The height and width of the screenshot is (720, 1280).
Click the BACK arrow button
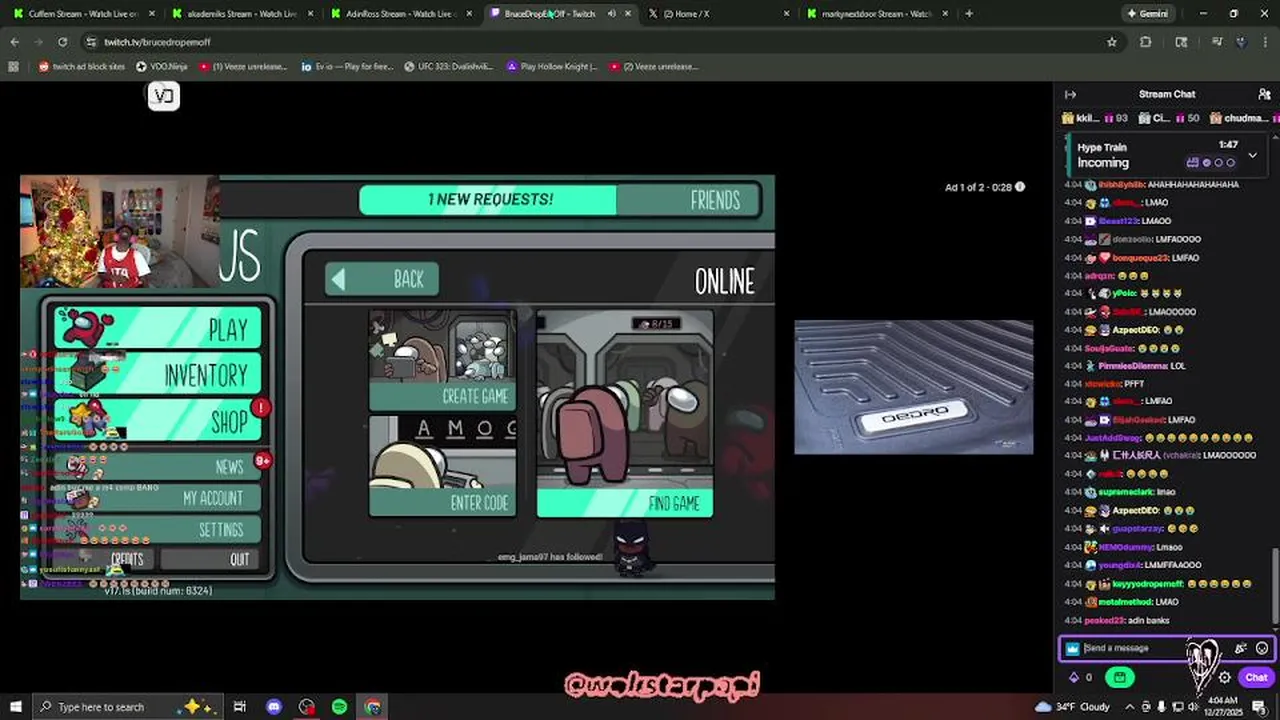[x=382, y=279]
